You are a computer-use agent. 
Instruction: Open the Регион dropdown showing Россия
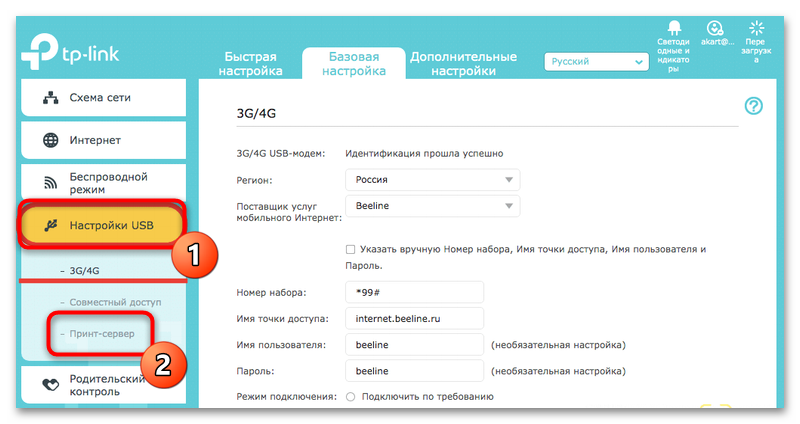click(433, 180)
